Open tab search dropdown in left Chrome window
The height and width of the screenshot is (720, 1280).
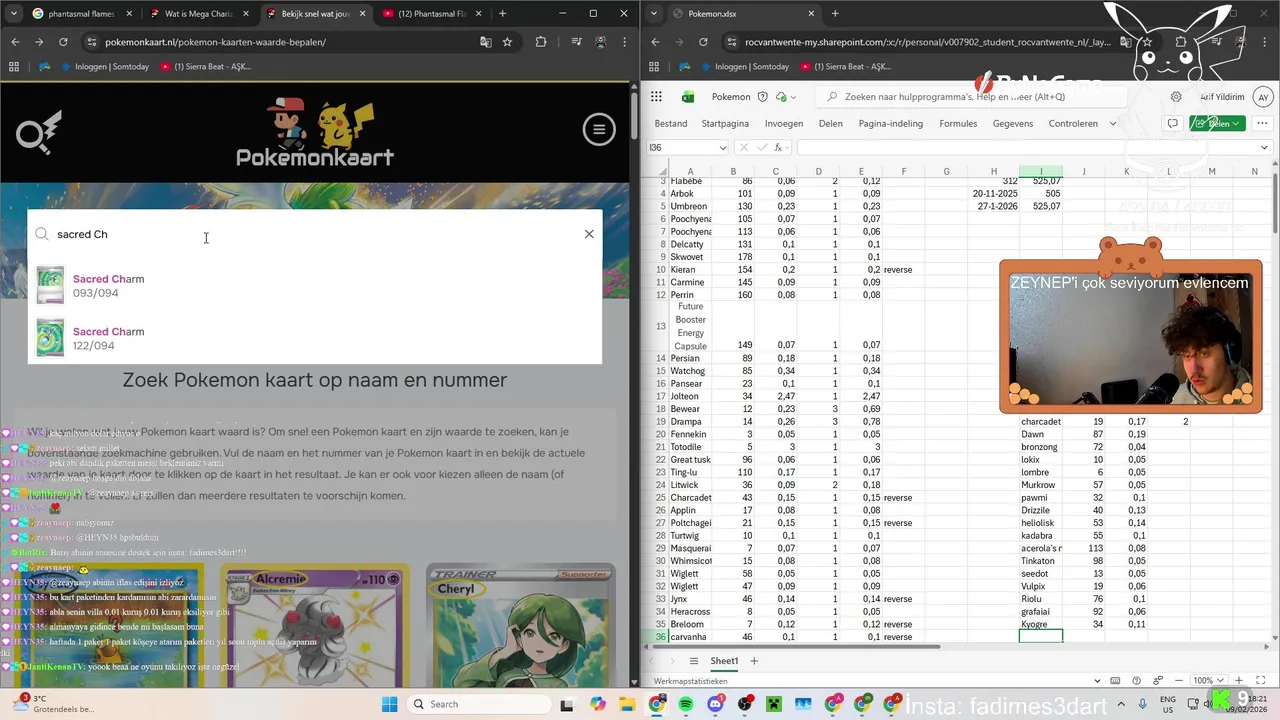pos(12,14)
